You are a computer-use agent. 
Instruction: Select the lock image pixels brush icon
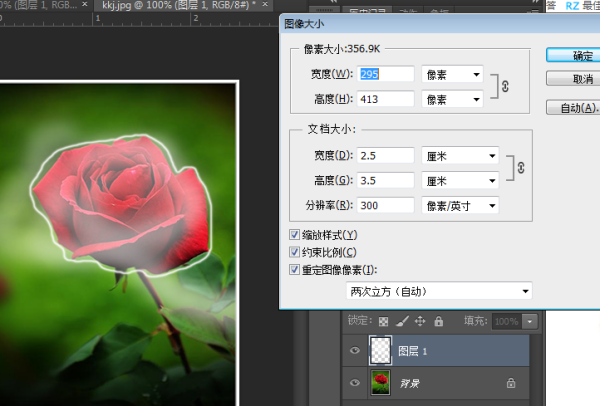402,321
